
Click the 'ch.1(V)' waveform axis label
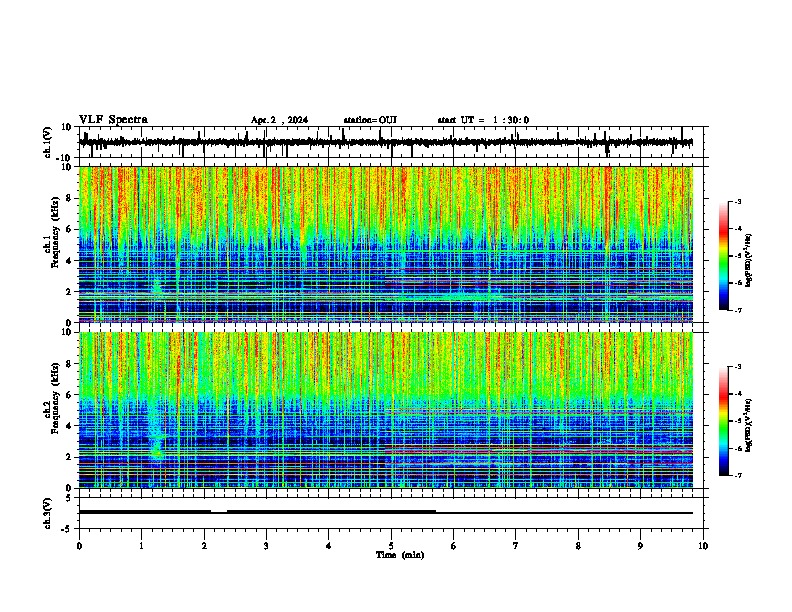point(48,142)
